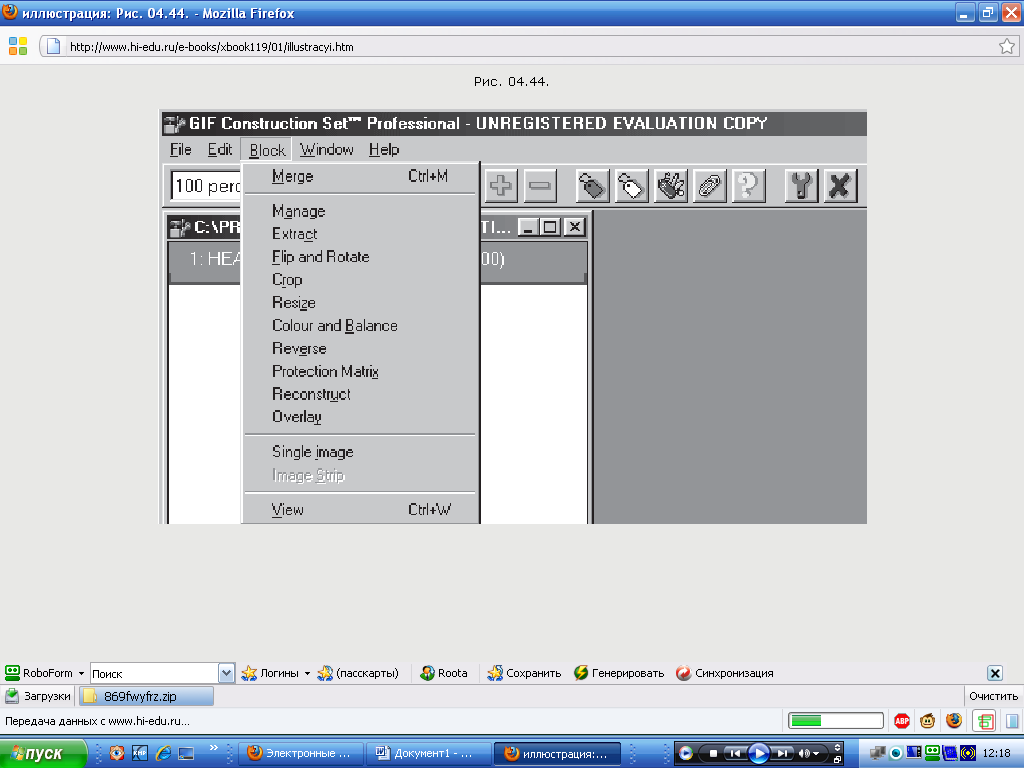Click the paperclip toolbar icon

point(710,186)
